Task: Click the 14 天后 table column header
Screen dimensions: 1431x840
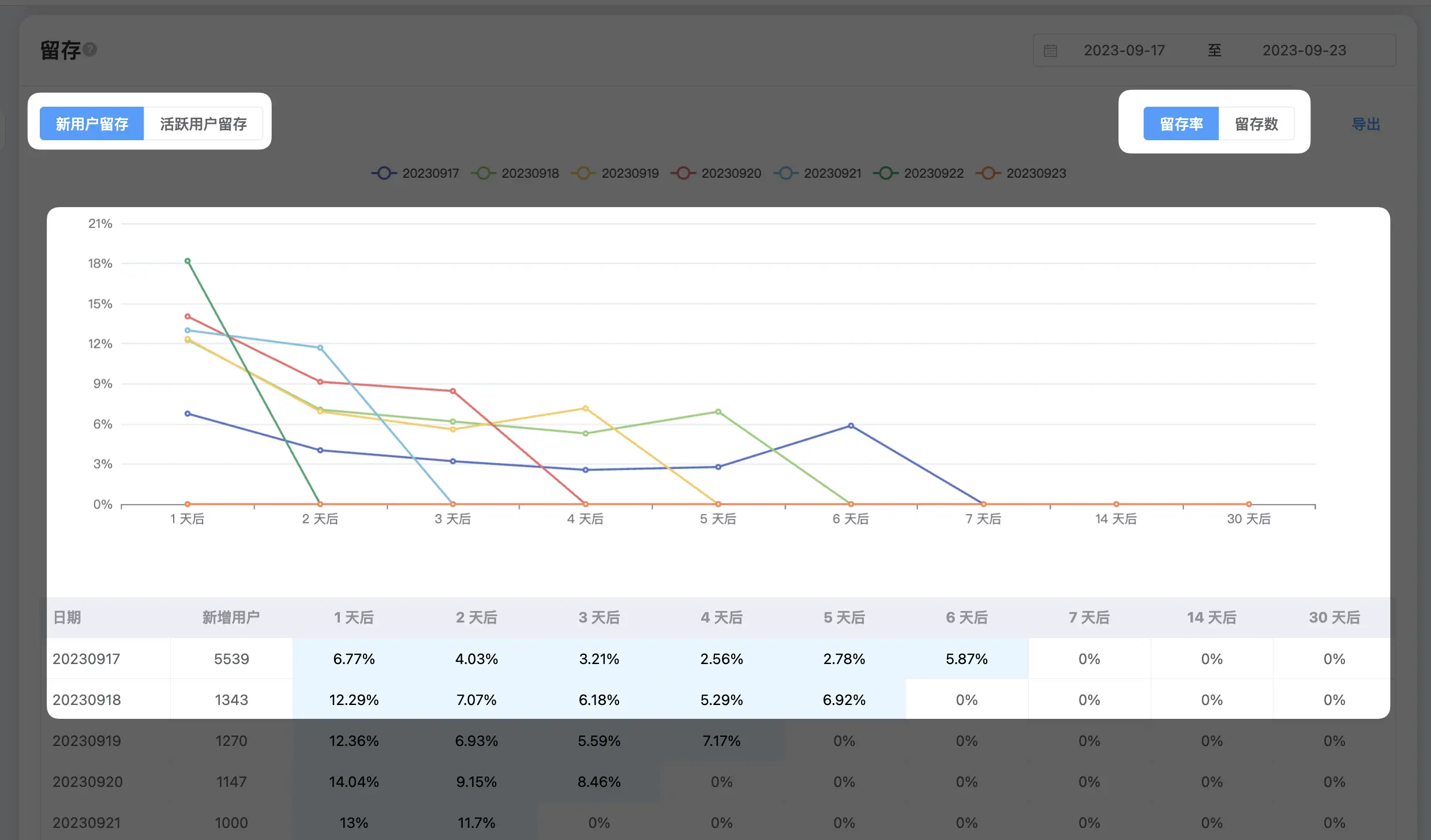Action: [1211, 617]
